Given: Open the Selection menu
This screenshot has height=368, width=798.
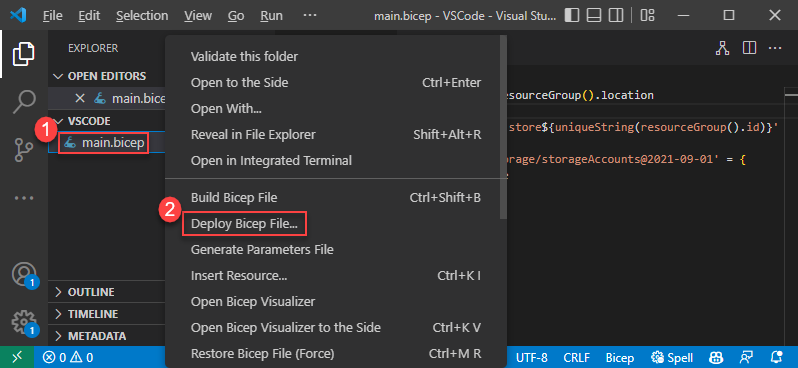Looking at the screenshot, I should (142, 16).
